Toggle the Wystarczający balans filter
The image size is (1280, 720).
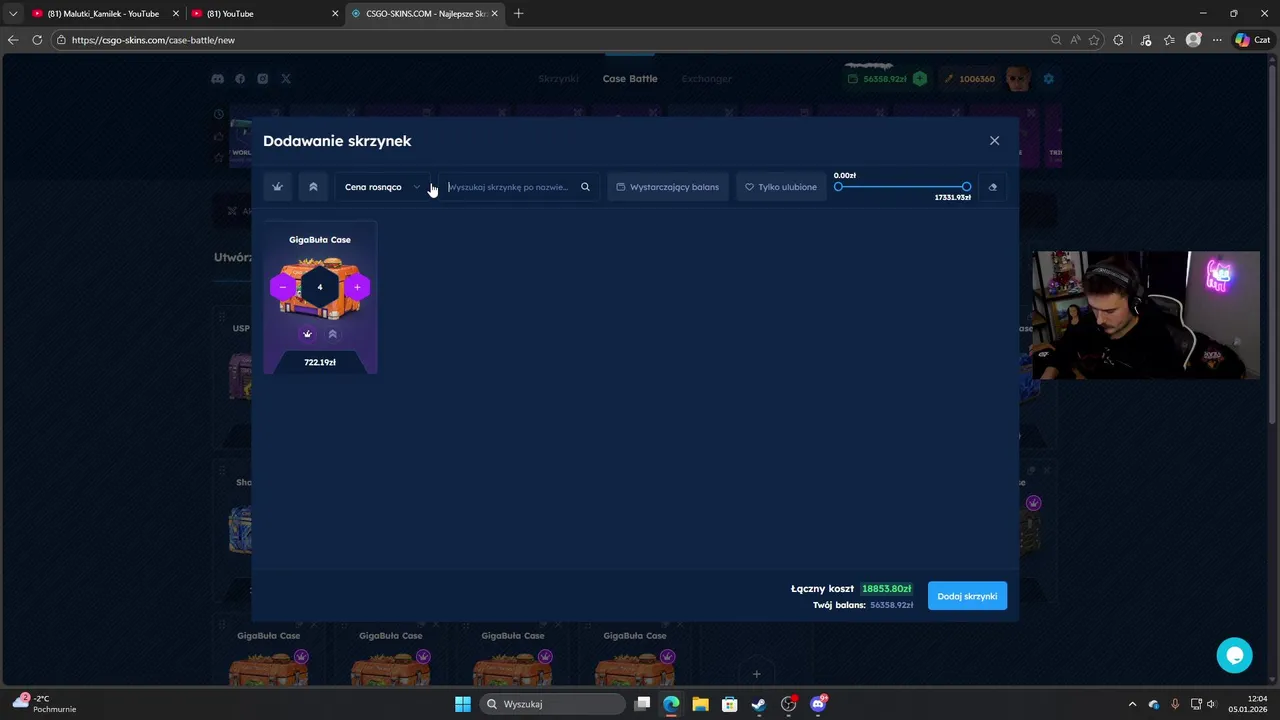coord(668,187)
